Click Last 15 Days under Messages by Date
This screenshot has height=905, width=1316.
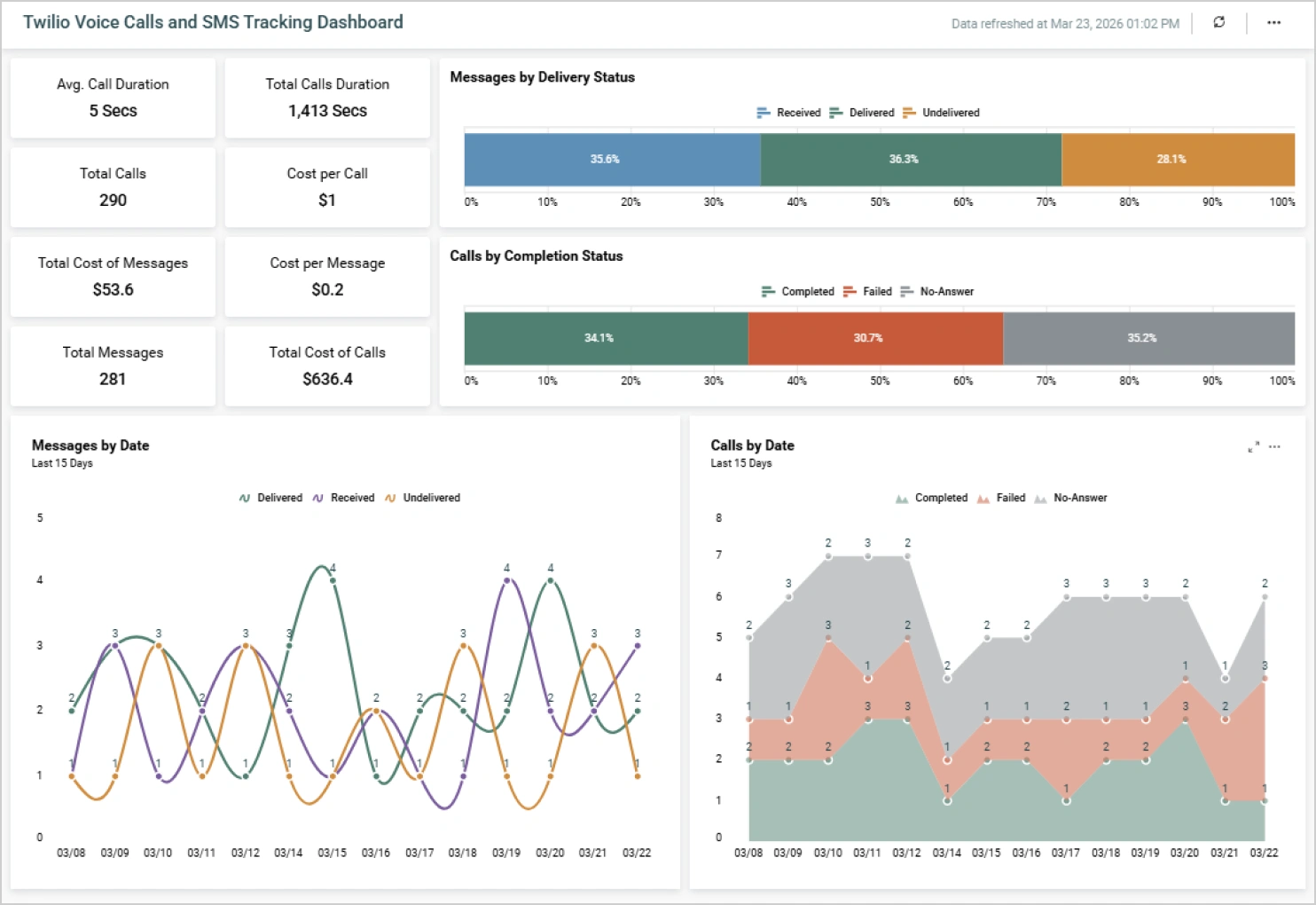click(x=62, y=463)
